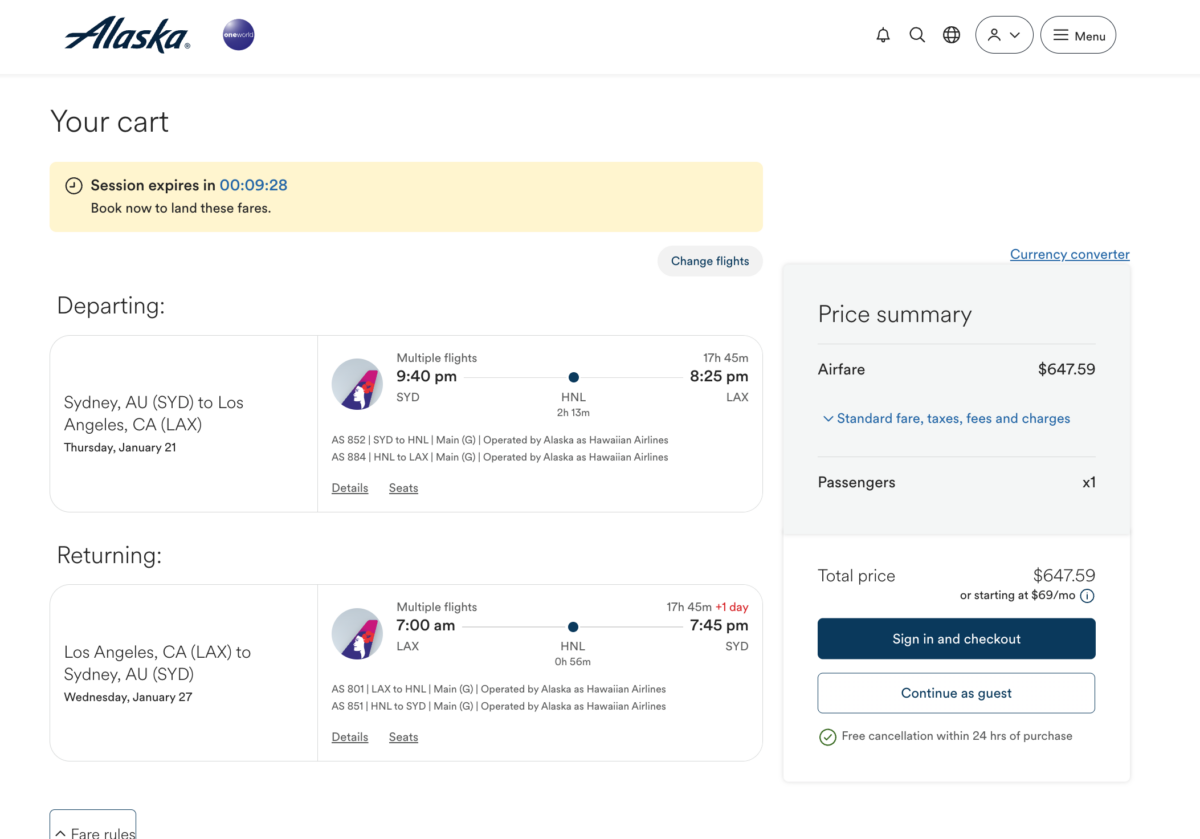Open Details for the returning flight
Viewport: 1200px width, 839px height.
[350, 737]
